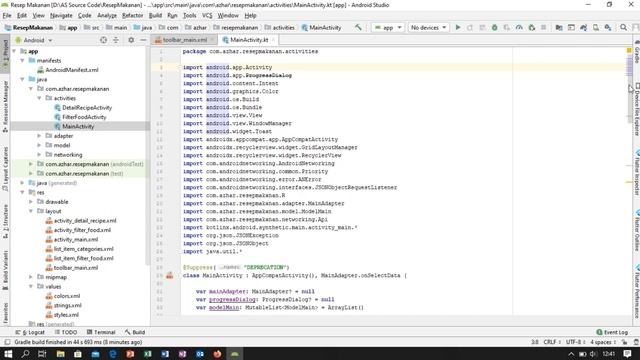Expand the drawable folder
The image size is (640, 360).
pyautogui.click(x=31, y=202)
